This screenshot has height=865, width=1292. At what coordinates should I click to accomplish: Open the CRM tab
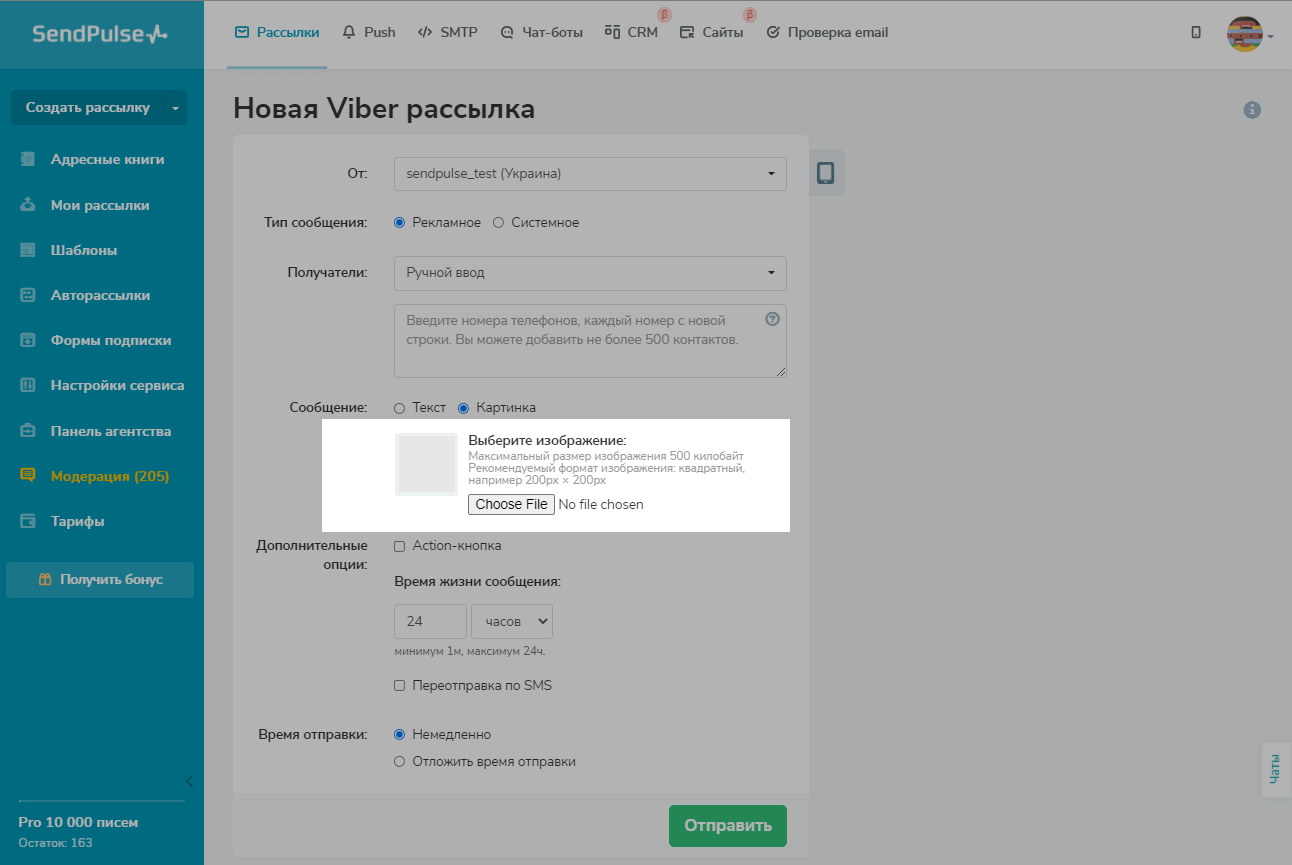coord(631,32)
